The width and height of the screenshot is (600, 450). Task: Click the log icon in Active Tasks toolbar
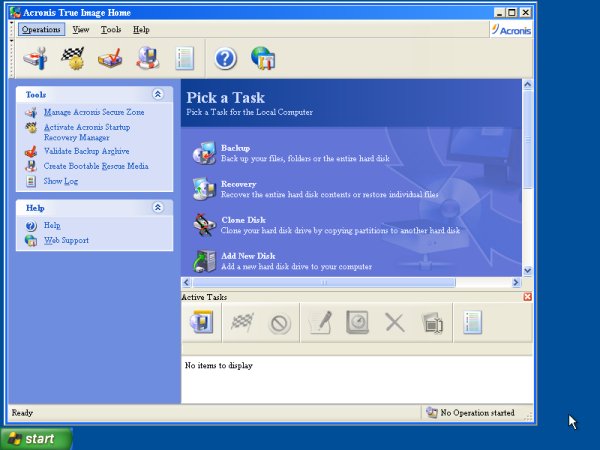(473, 323)
